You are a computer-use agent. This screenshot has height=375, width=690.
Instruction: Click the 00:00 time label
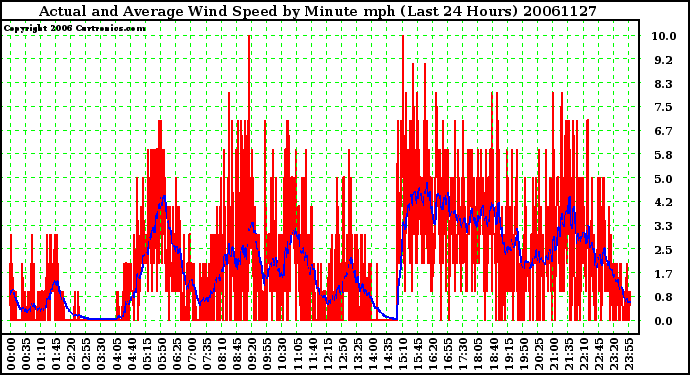tap(11, 354)
